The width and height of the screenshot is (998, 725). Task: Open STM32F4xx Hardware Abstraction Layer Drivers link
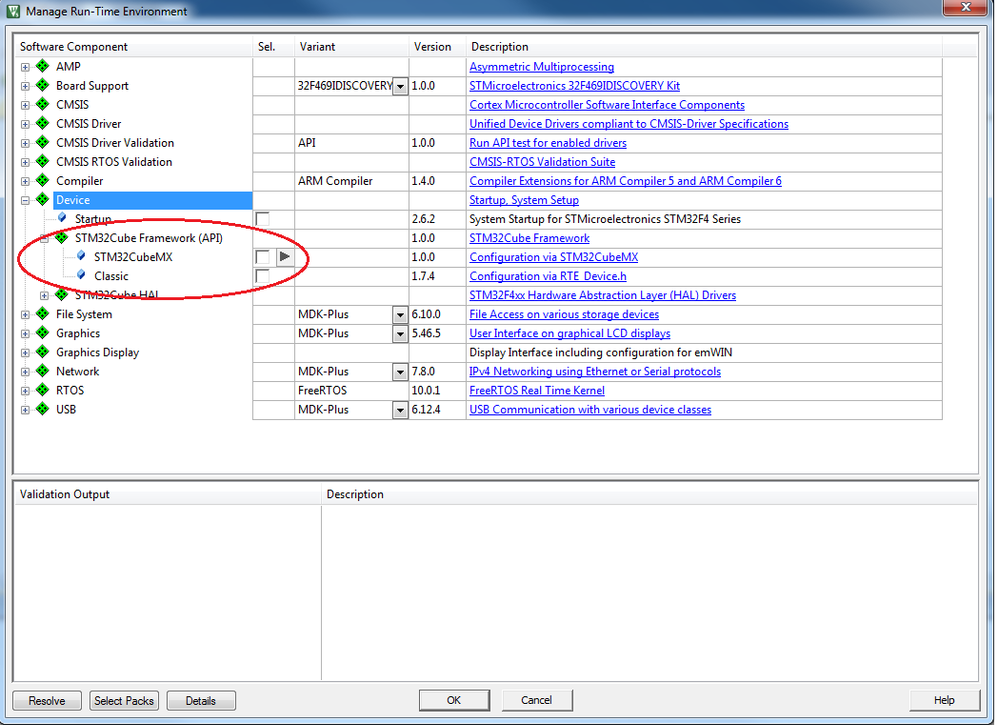click(x=603, y=295)
